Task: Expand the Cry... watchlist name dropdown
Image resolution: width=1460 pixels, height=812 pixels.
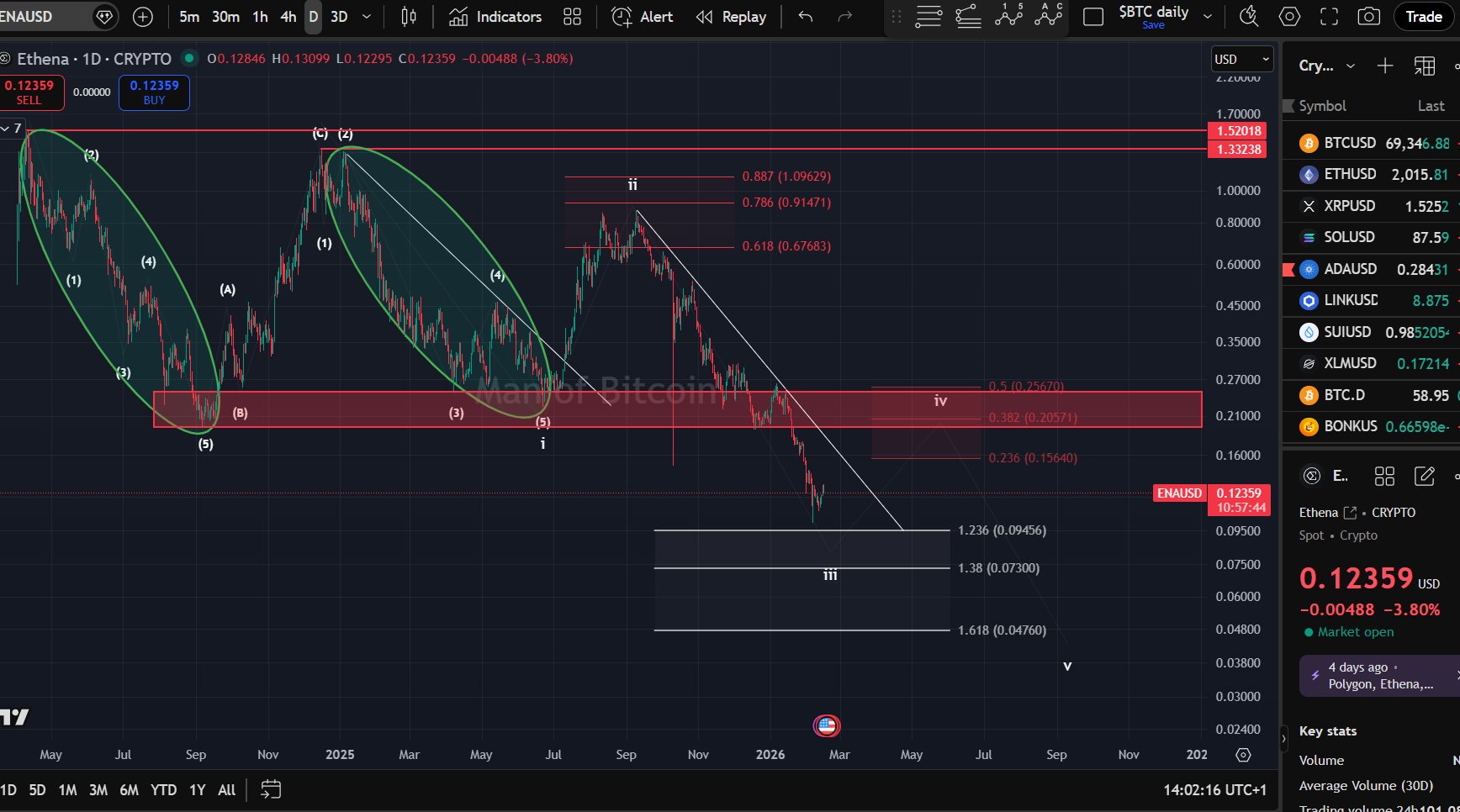Action: [1327, 66]
